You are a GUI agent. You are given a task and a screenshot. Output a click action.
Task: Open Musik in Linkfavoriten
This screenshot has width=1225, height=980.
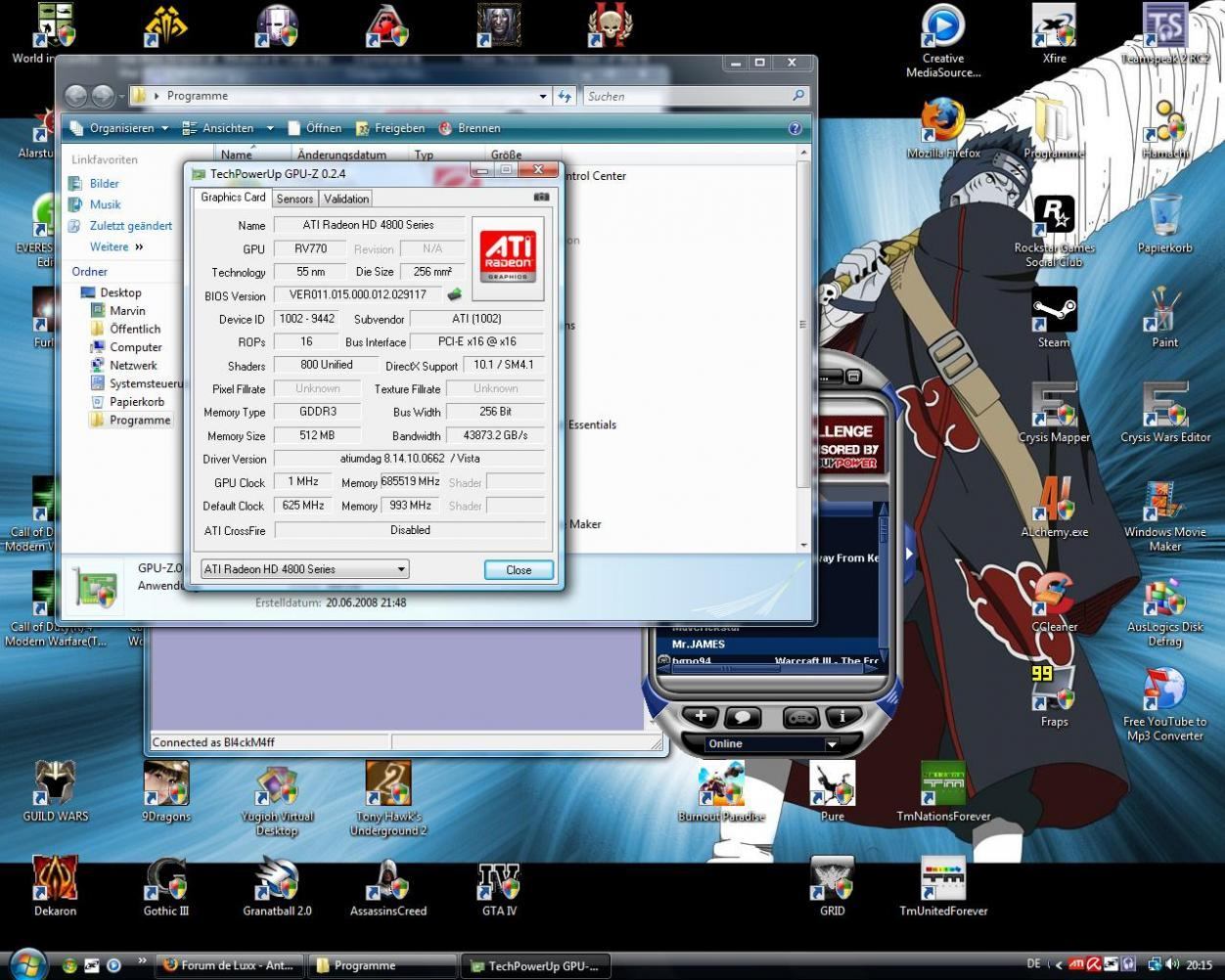pos(95,204)
